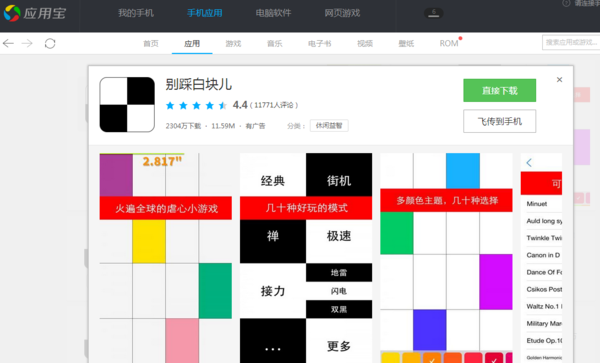600x363 pixels.
Task: Click the 4.4 rating score
Action: click(x=240, y=105)
